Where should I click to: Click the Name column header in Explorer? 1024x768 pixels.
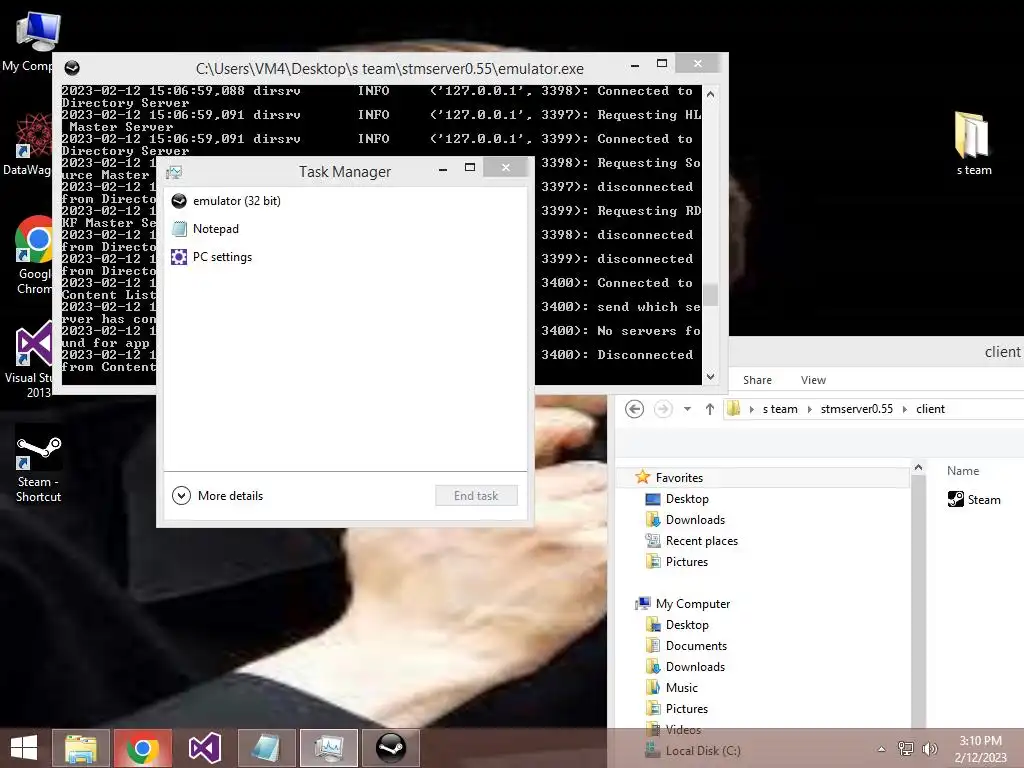963,471
